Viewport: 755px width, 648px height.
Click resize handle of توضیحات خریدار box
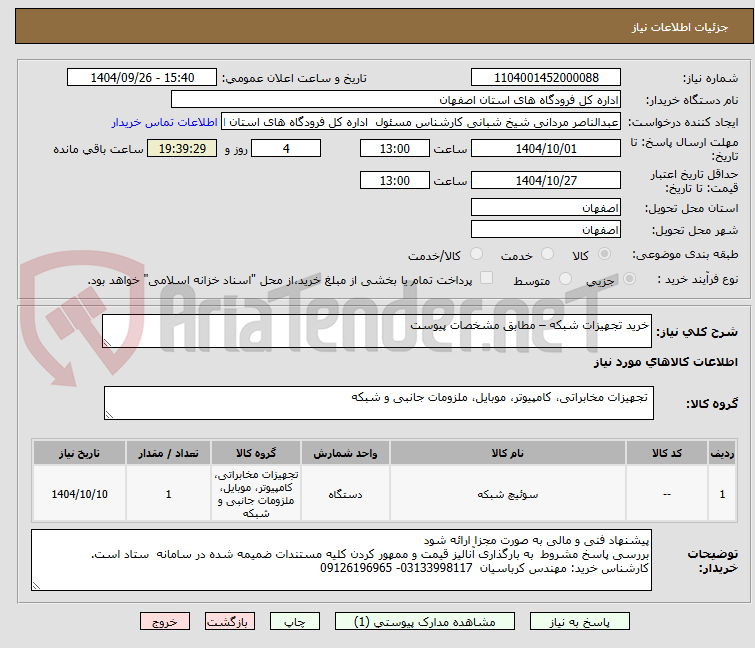coord(36,585)
